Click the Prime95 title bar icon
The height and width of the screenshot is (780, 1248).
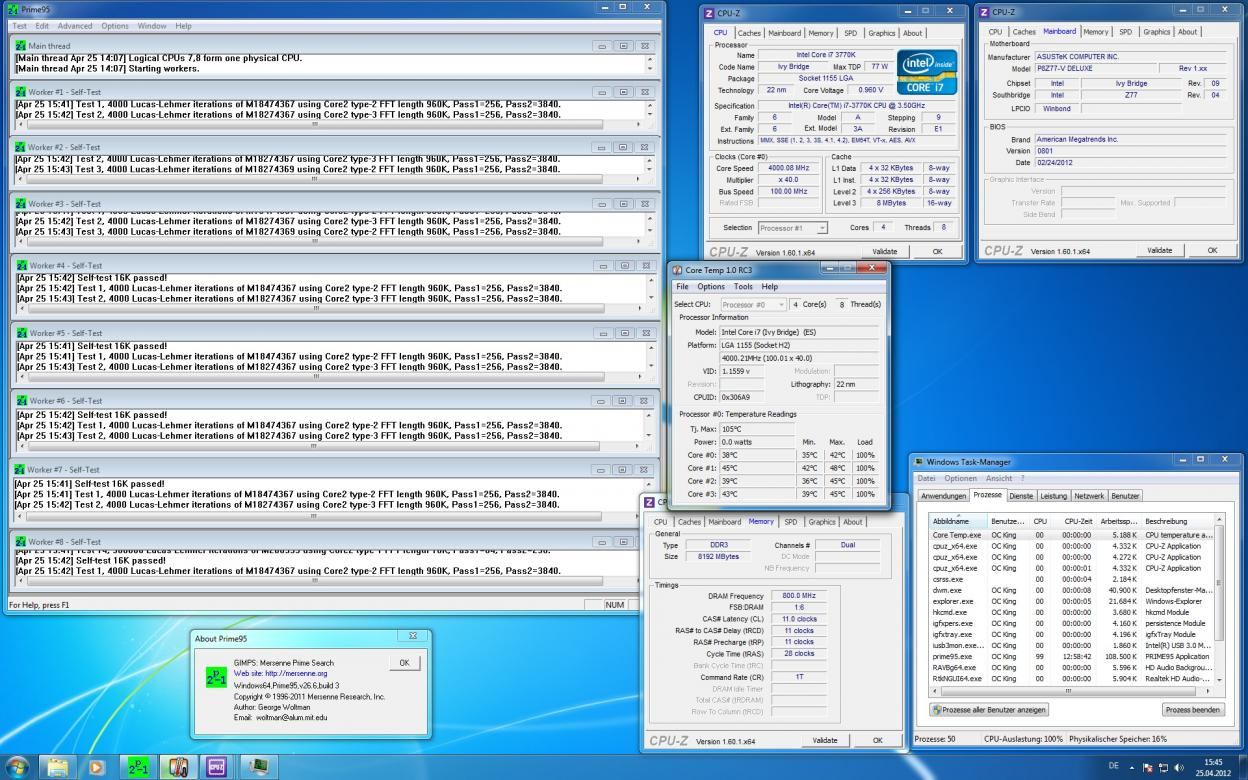pos(13,8)
